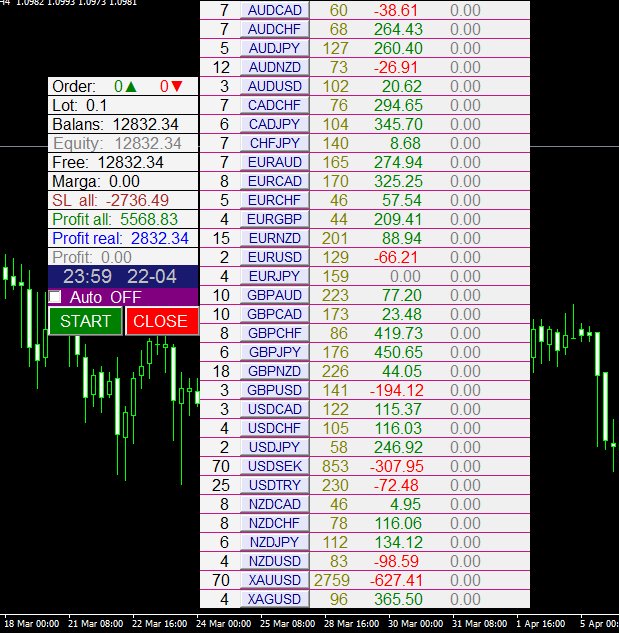Viewport: 619px width, 633px height.
Task: Select the CADJPY symbol button
Action: [x=275, y=124]
